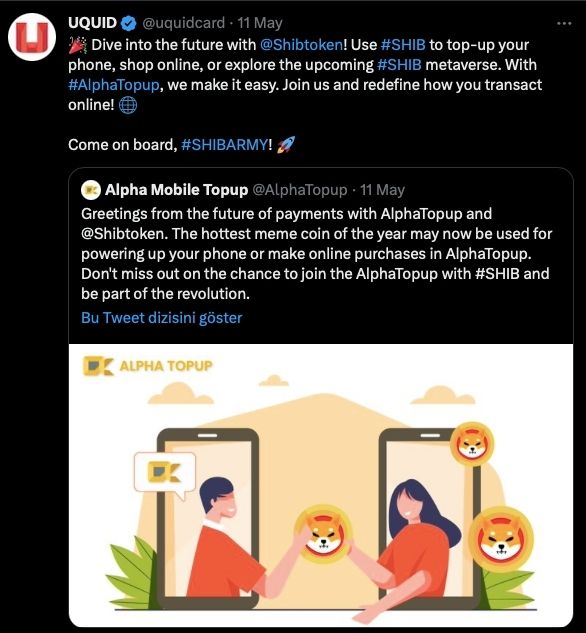Open the quoted tweet's illustration image
The height and width of the screenshot is (633, 586).
pos(321,485)
